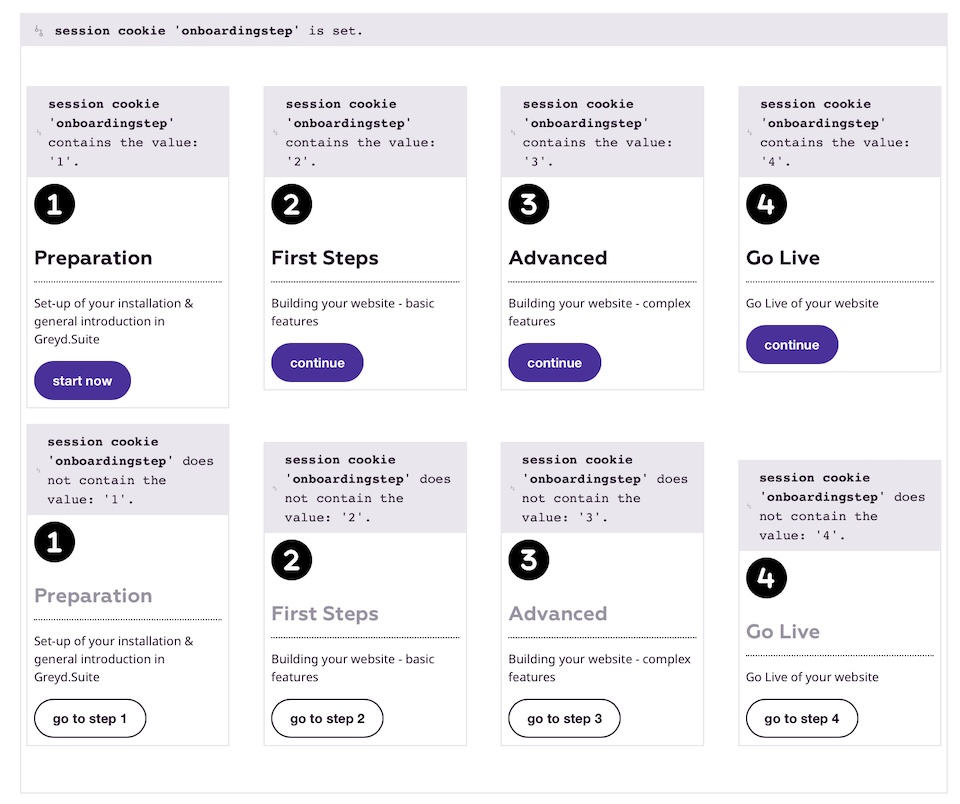Select the condition header "contains the value: '3'"
The image size is (960, 804).
(x=602, y=132)
